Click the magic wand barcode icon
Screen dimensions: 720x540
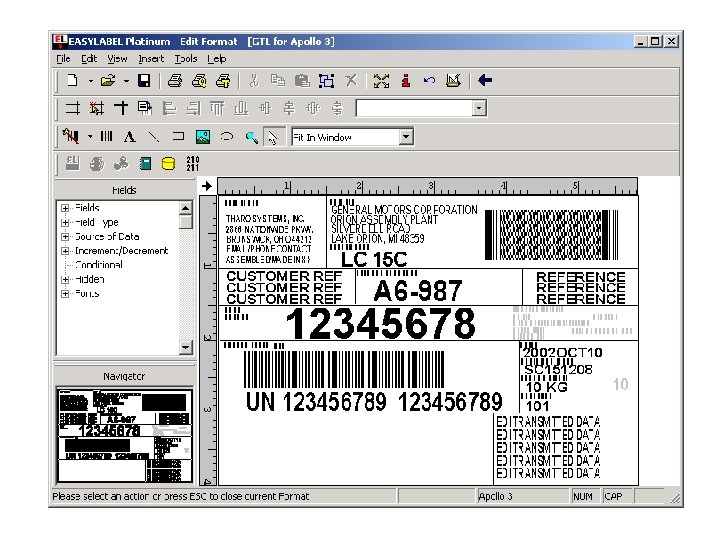click(71, 136)
